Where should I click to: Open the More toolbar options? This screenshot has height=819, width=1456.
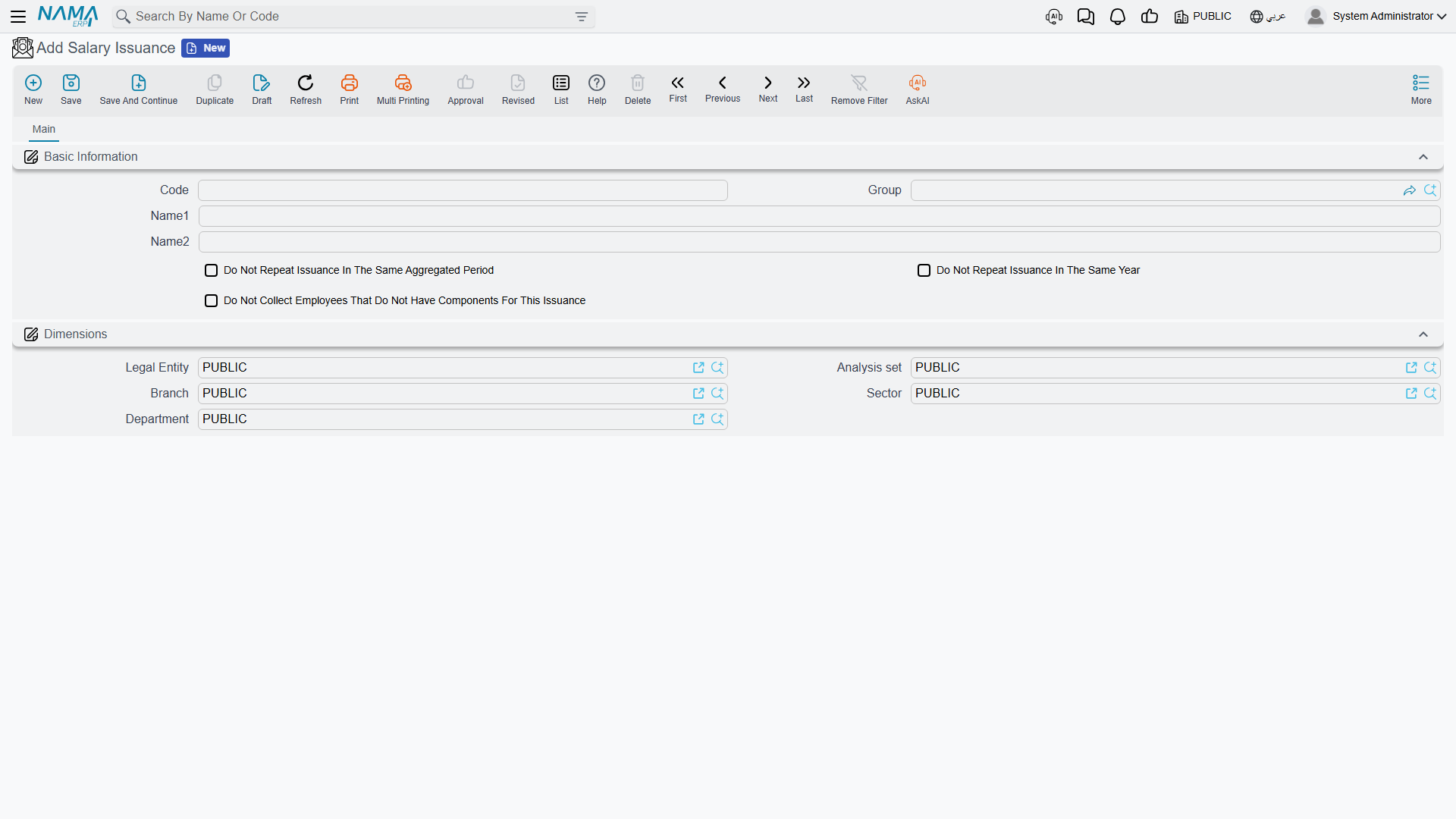point(1421,89)
